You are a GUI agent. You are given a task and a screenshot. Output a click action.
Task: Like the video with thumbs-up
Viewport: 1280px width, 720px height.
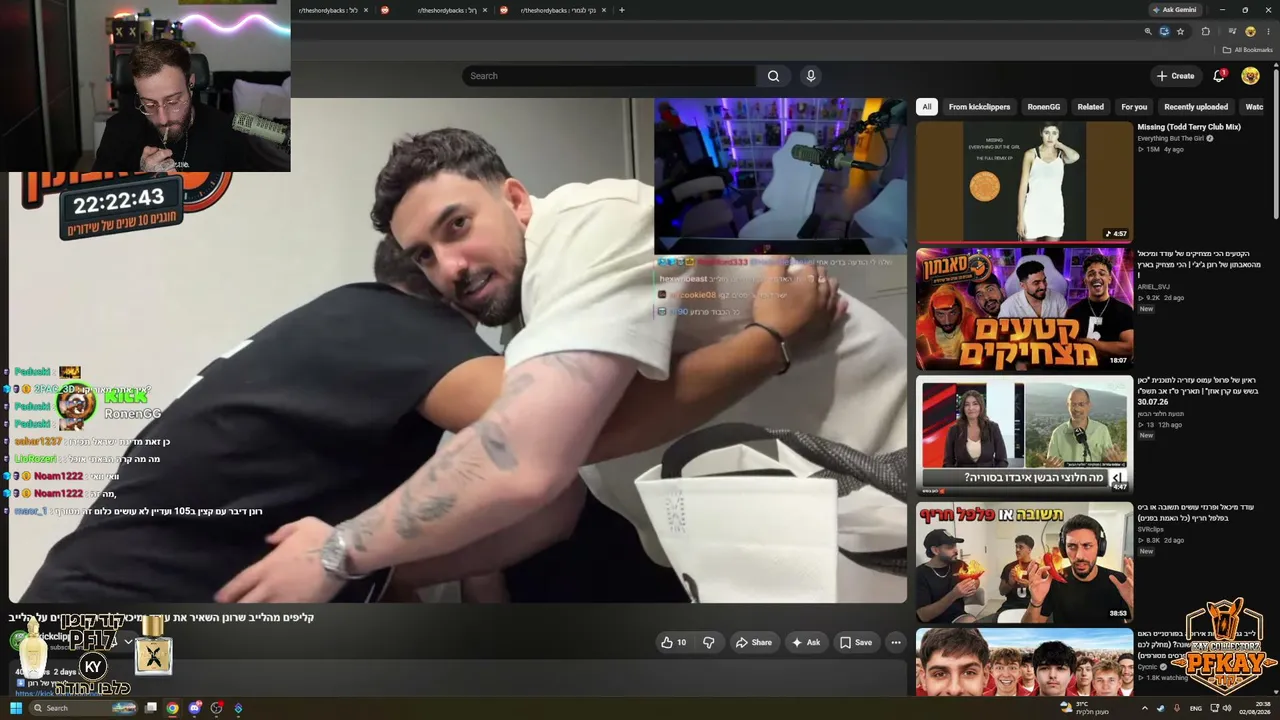click(x=674, y=642)
